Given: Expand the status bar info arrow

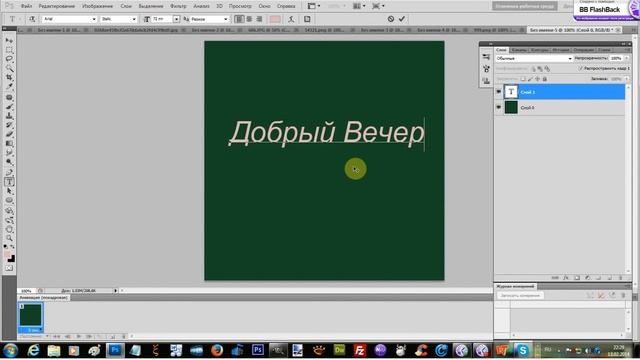Looking at the screenshot, I should [x=116, y=291].
